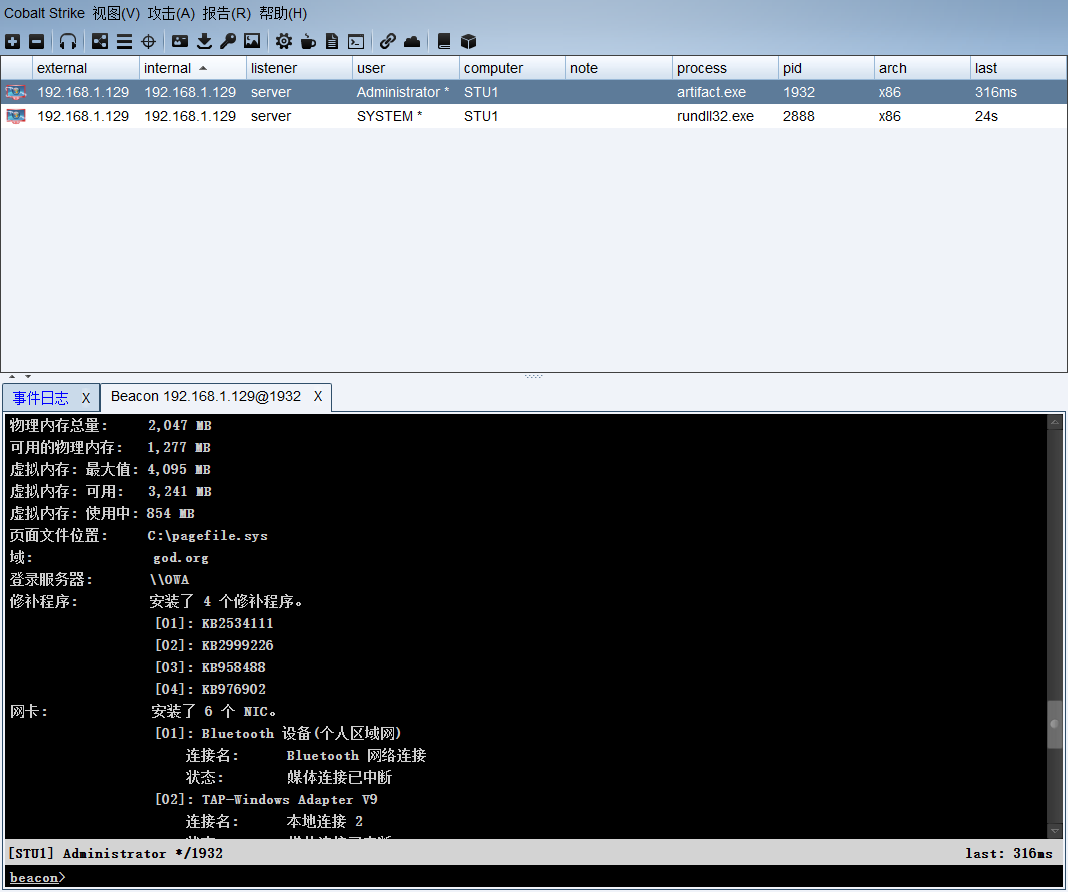Viewport: 1068px width, 892px height.
Task: Open the Keystrokes view (key icon)
Action: pos(228,42)
